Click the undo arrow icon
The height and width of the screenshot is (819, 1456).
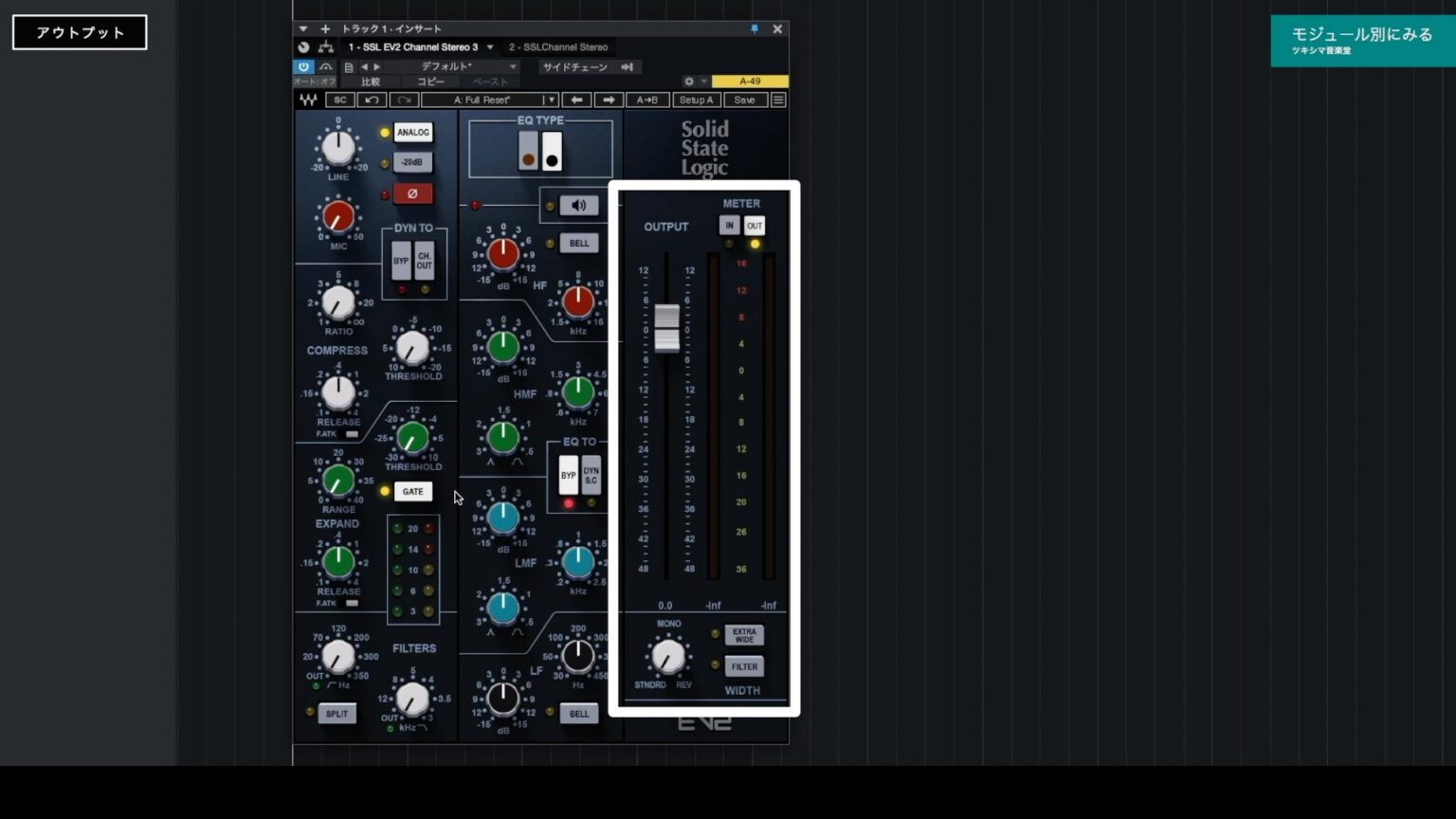pos(372,100)
